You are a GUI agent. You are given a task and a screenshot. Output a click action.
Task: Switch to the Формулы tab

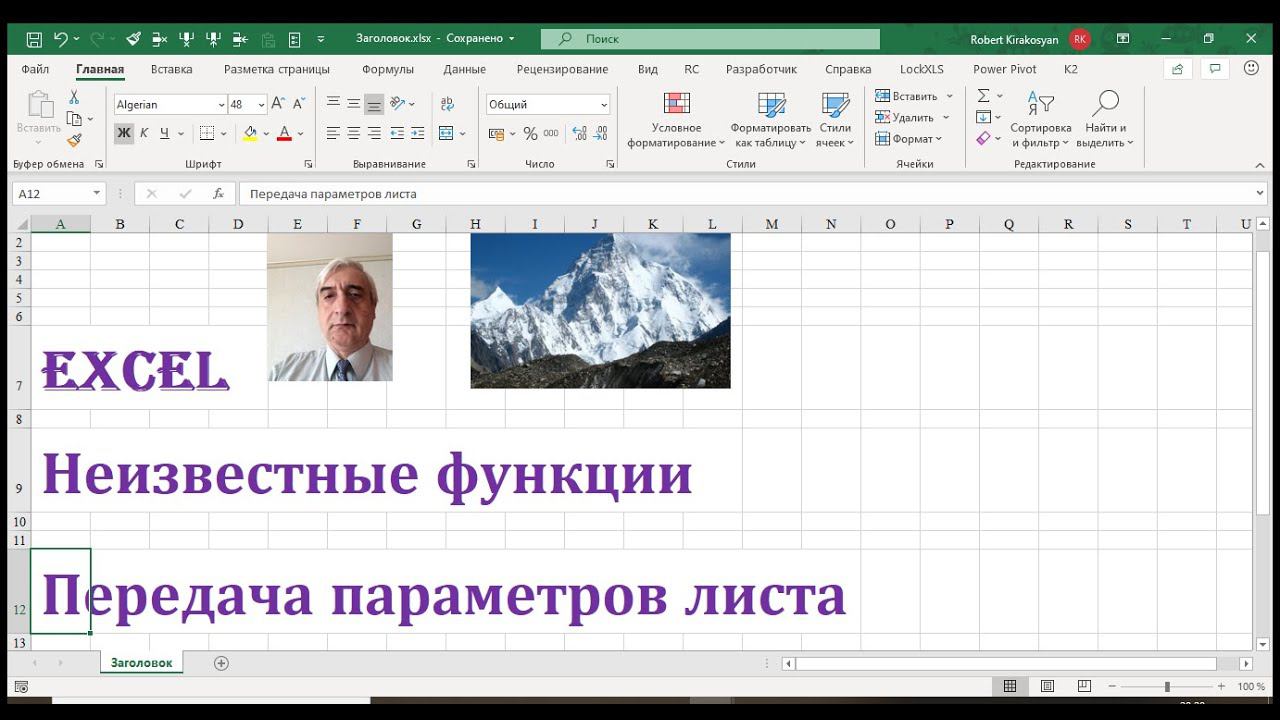(388, 69)
